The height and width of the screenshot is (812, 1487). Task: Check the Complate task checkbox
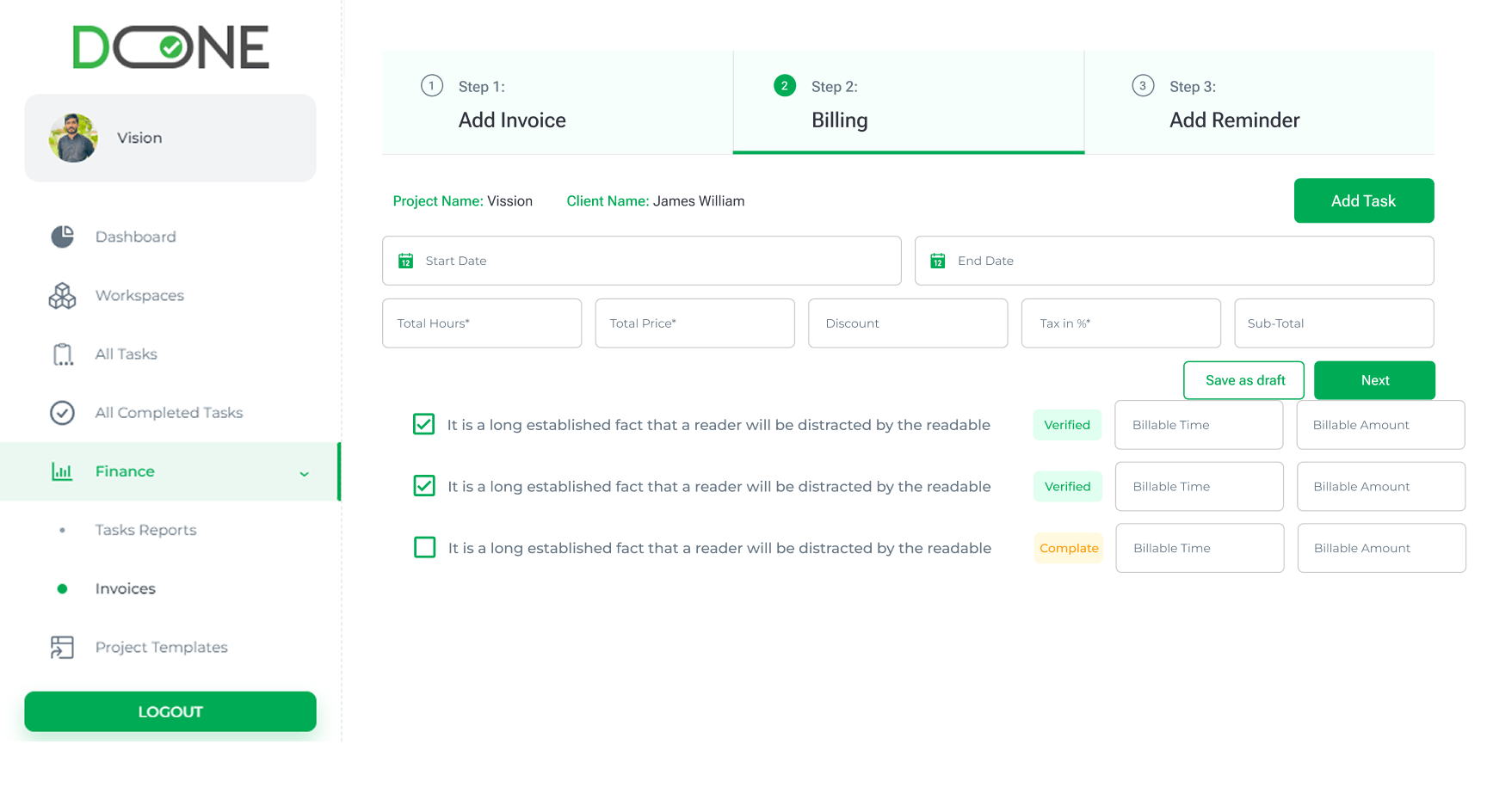tap(425, 548)
